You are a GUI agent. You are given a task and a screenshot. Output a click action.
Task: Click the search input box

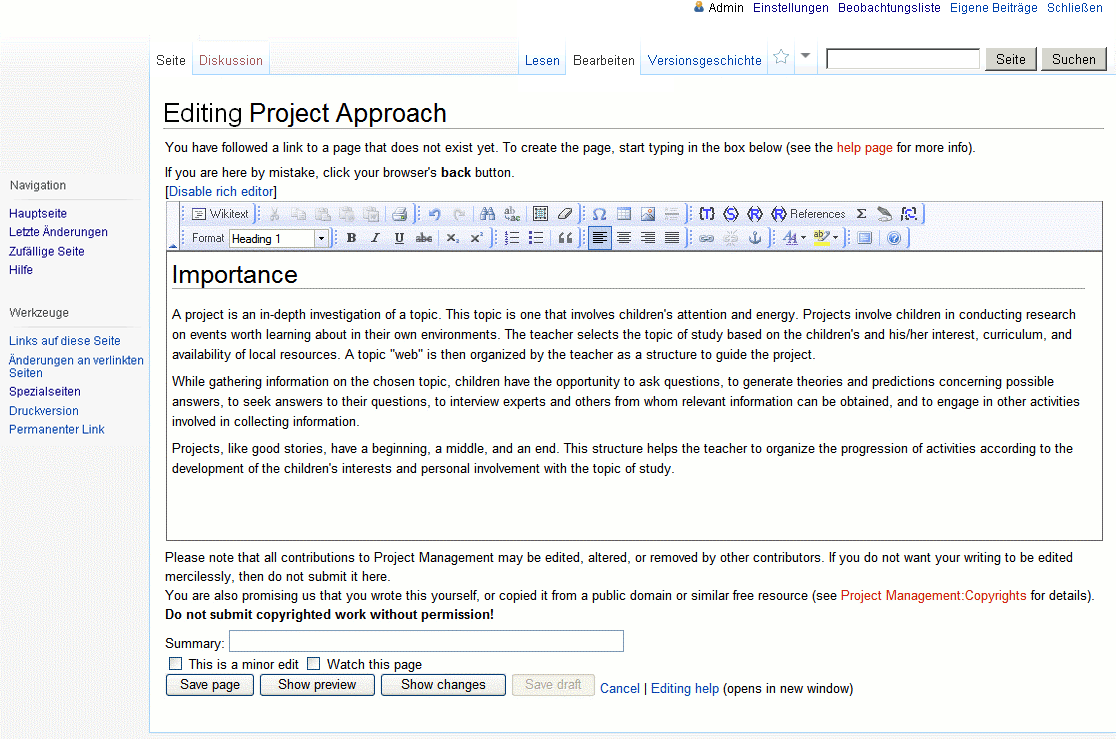pos(903,59)
